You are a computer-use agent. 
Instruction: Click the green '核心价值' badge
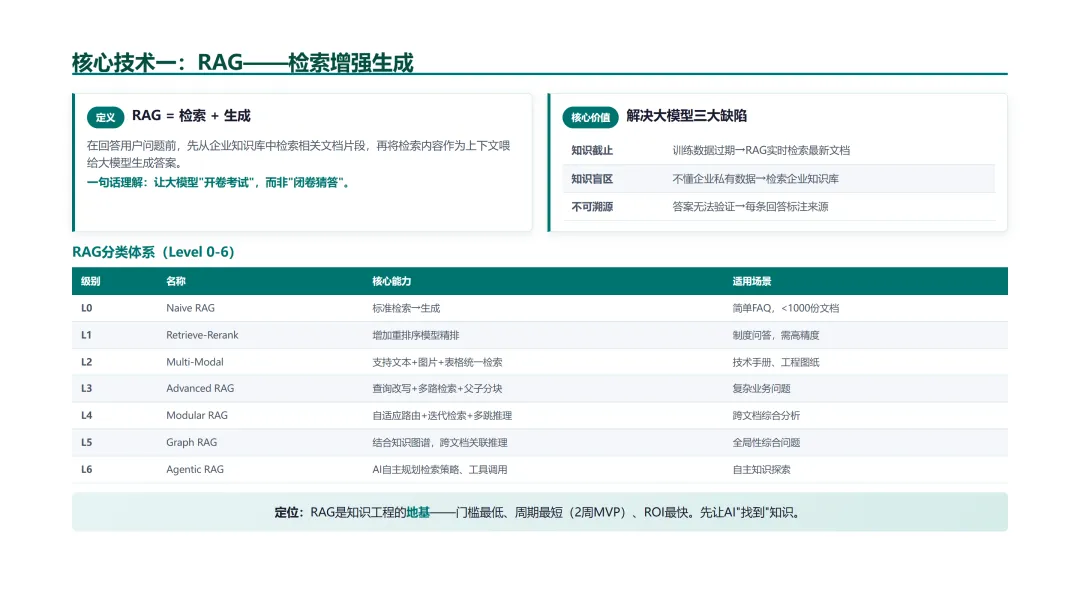(590, 117)
